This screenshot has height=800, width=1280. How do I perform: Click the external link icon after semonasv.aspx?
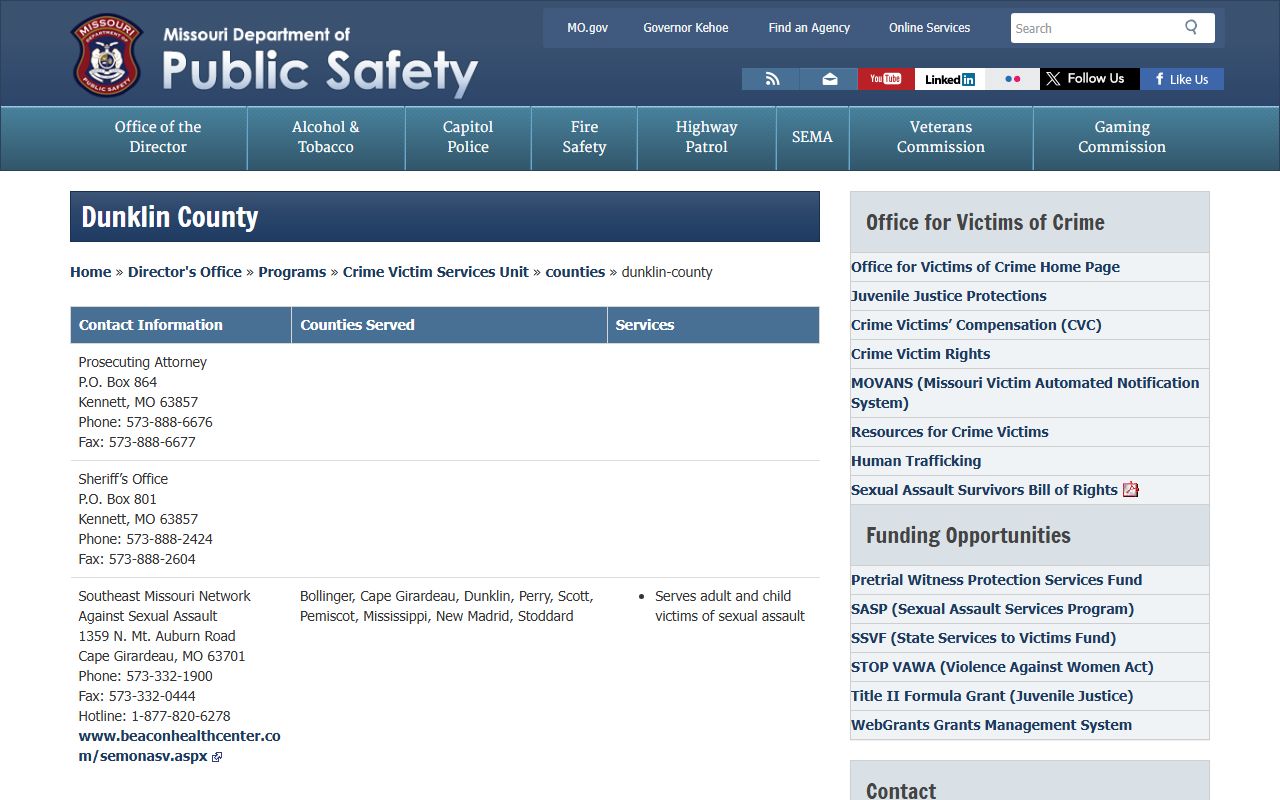click(217, 757)
